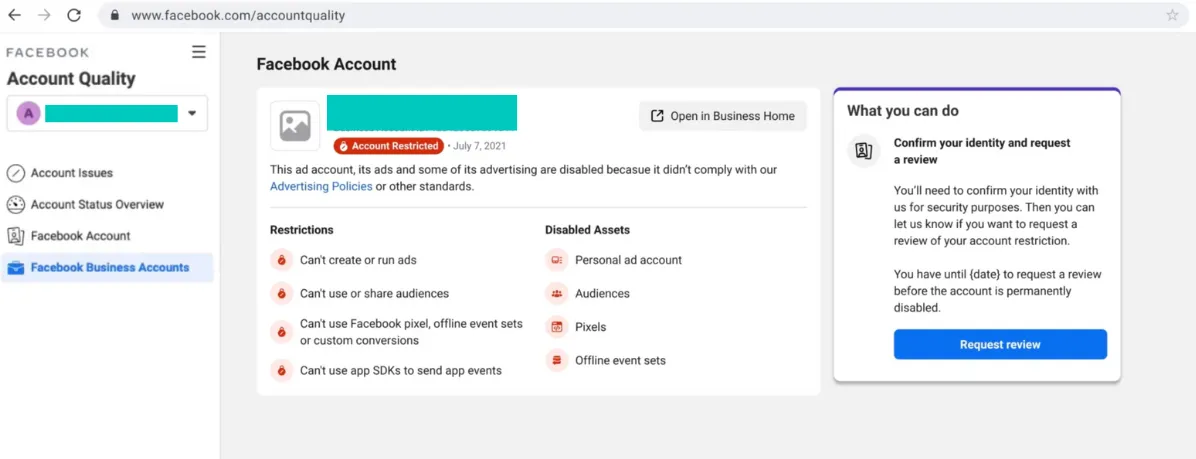
Task: Click icon beside 'Can't create or run ads'
Action: 281,260
